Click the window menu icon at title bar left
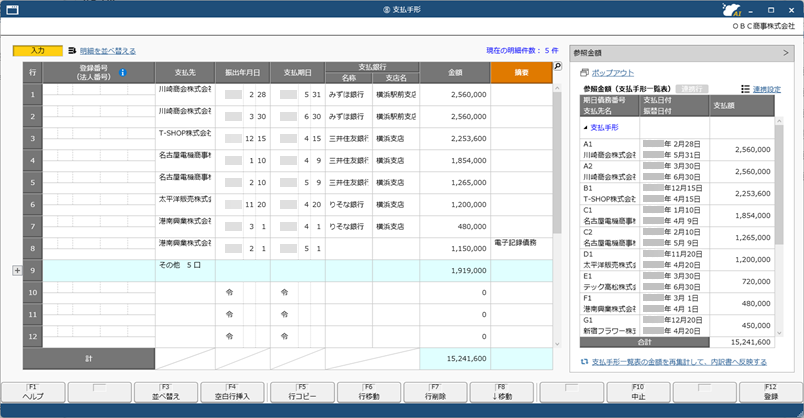 12,10
